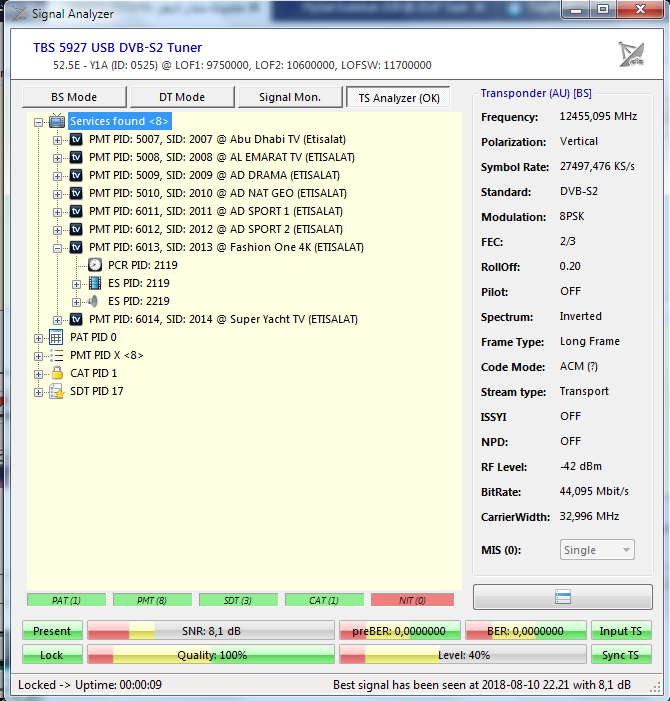Switch to Signal Mon. tab

(x=289, y=97)
